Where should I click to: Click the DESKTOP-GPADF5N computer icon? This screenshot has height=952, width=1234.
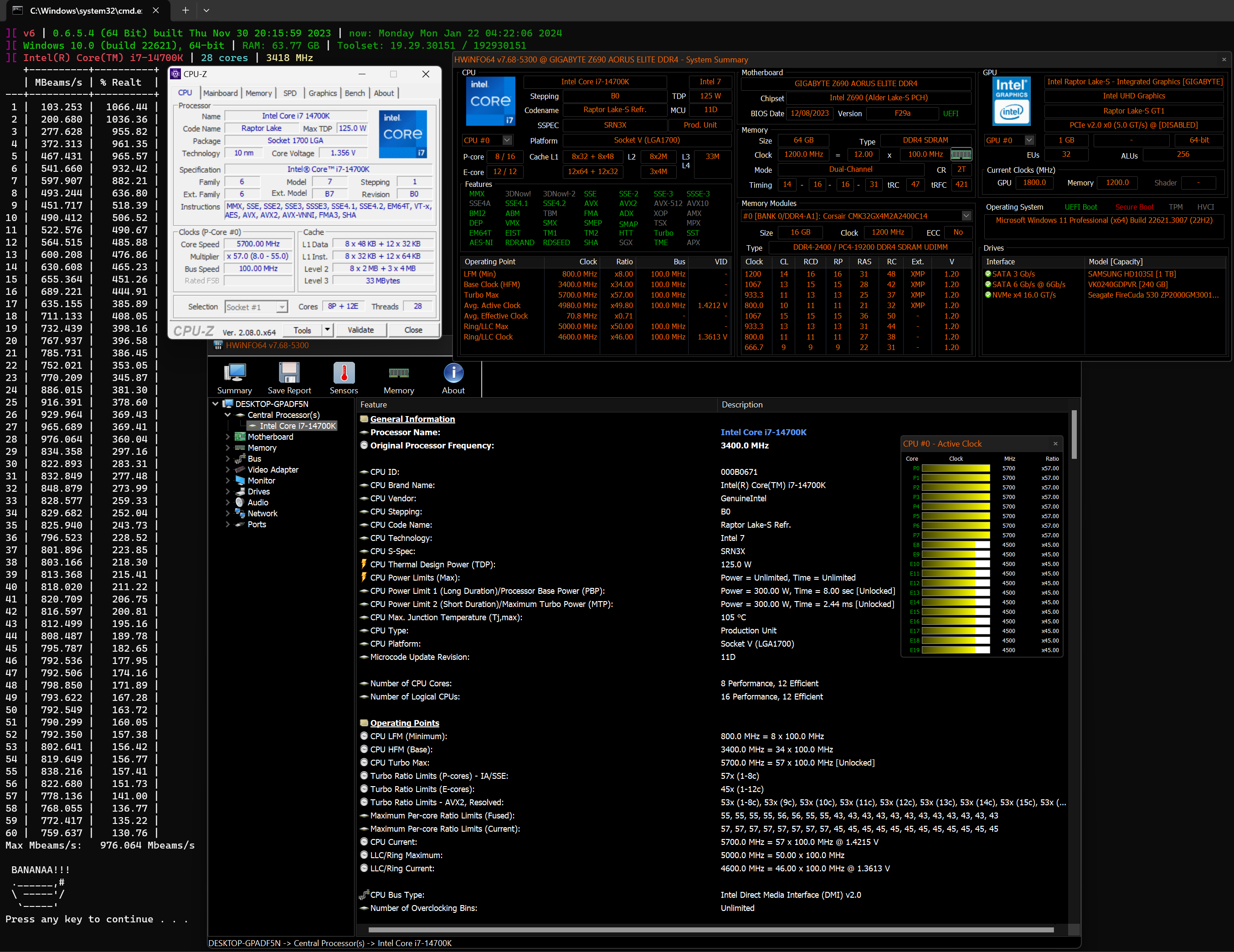point(228,404)
